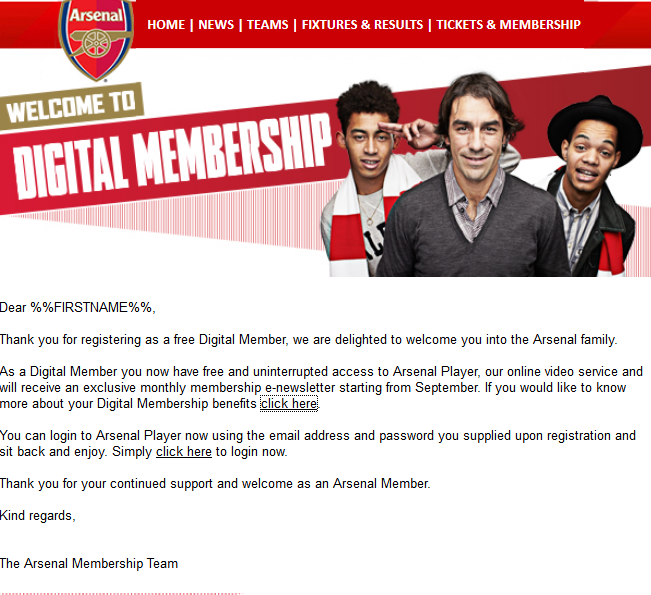The image size is (651, 595).
Task: Open the HOME navigation link
Action: point(166,24)
